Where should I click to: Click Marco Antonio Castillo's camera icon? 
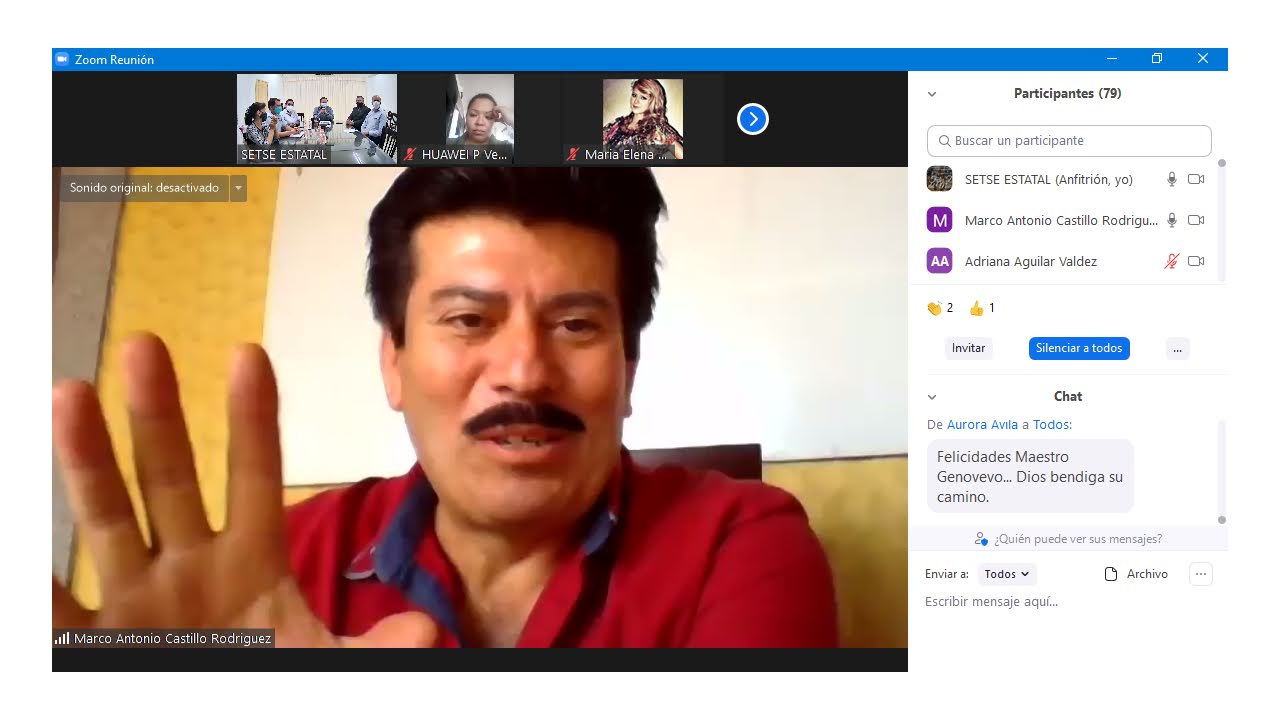(1196, 220)
